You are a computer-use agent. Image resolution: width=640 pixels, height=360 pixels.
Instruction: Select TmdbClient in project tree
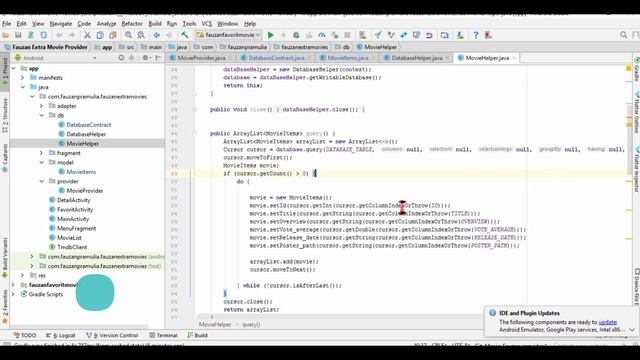point(72,247)
